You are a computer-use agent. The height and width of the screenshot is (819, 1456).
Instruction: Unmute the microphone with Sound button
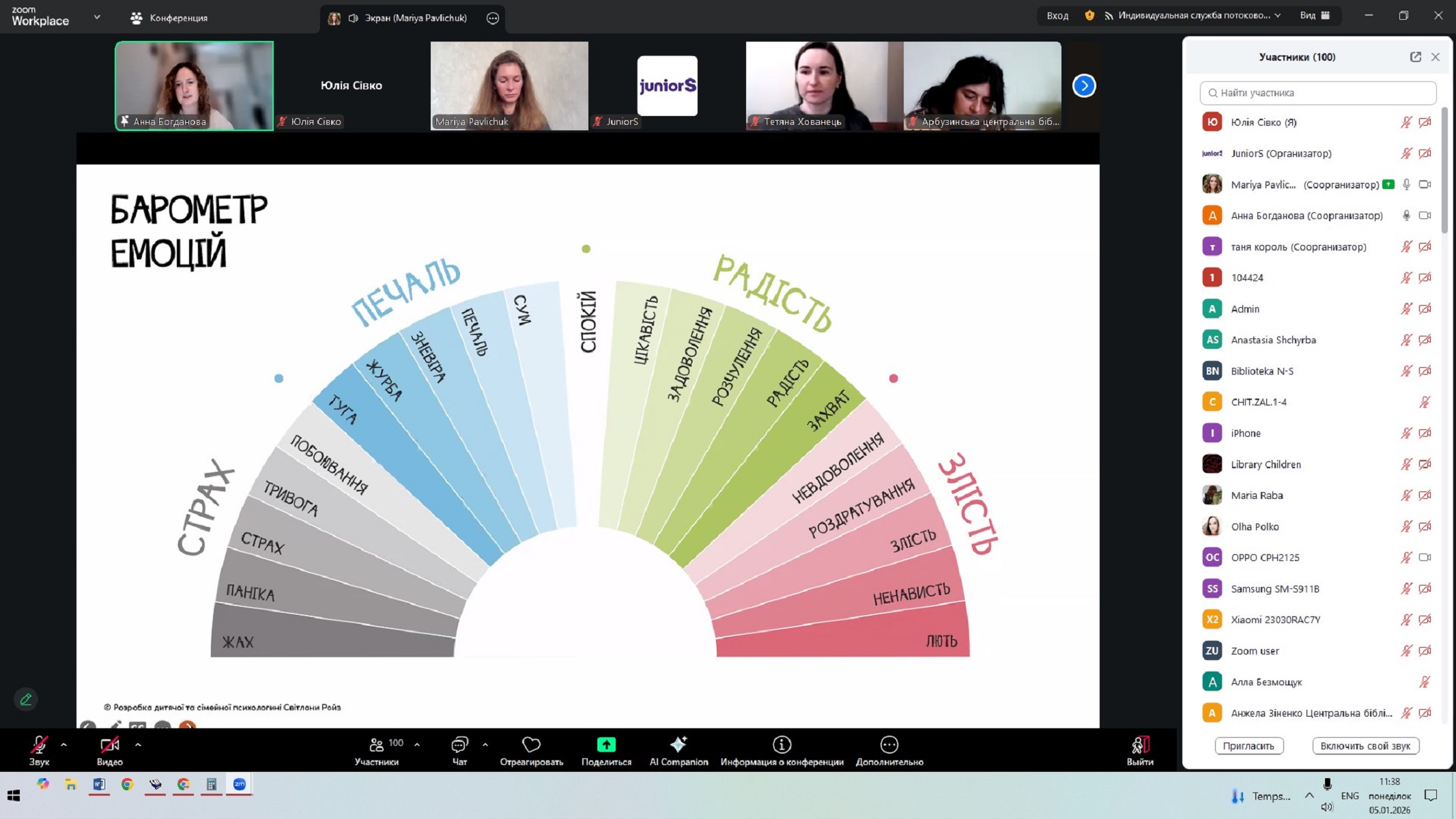[39, 745]
